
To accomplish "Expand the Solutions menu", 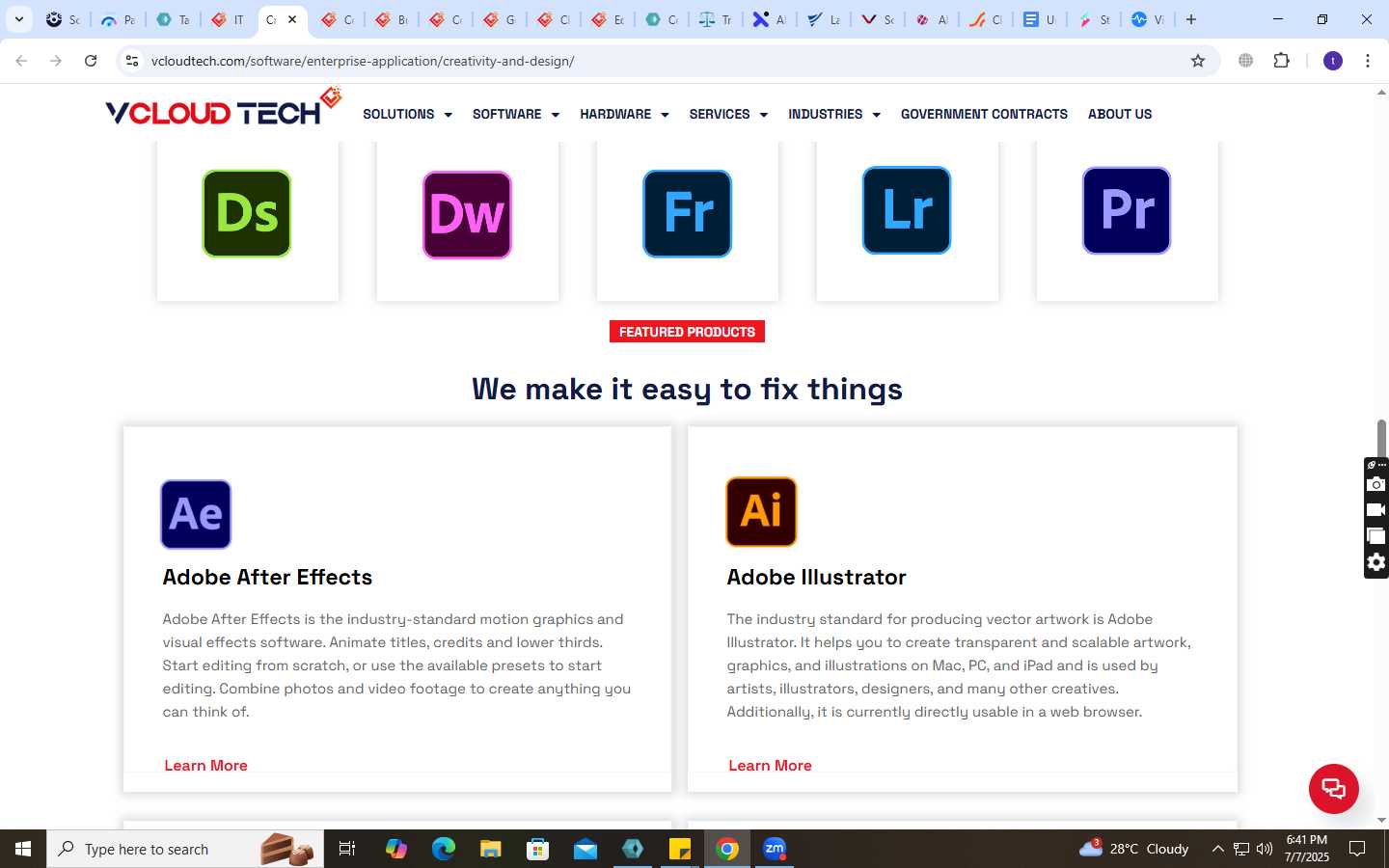I will [407, 114].
